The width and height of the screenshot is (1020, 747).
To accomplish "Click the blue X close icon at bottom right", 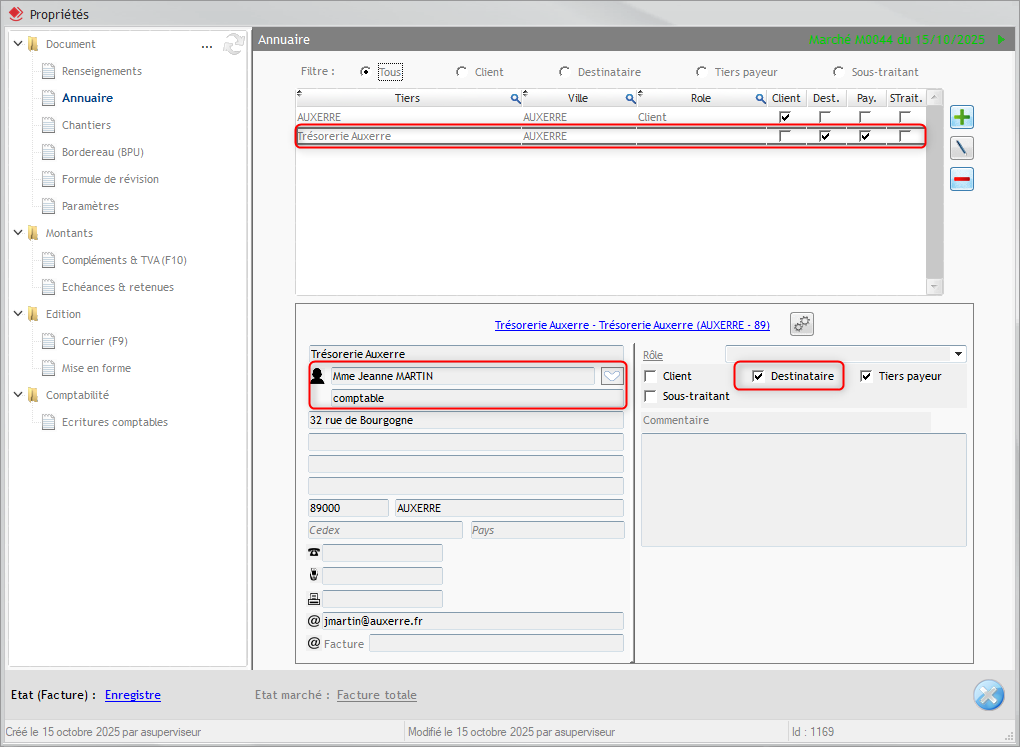I will pyautogui.click(x=988, y=695).
